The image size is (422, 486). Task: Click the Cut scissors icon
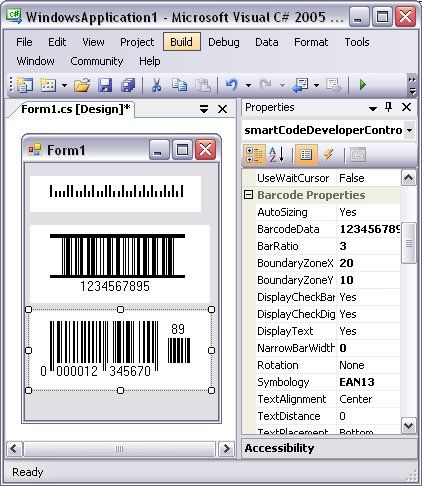[157, 85]
